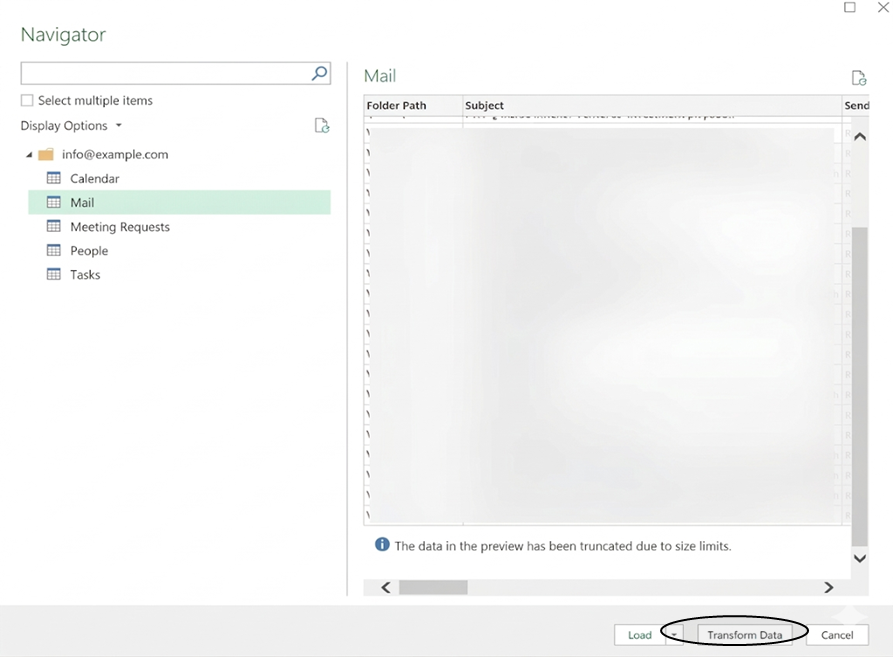Click the blue info icon in the truncation notice
The image size is (893, 657).
[x=381, y=545]
